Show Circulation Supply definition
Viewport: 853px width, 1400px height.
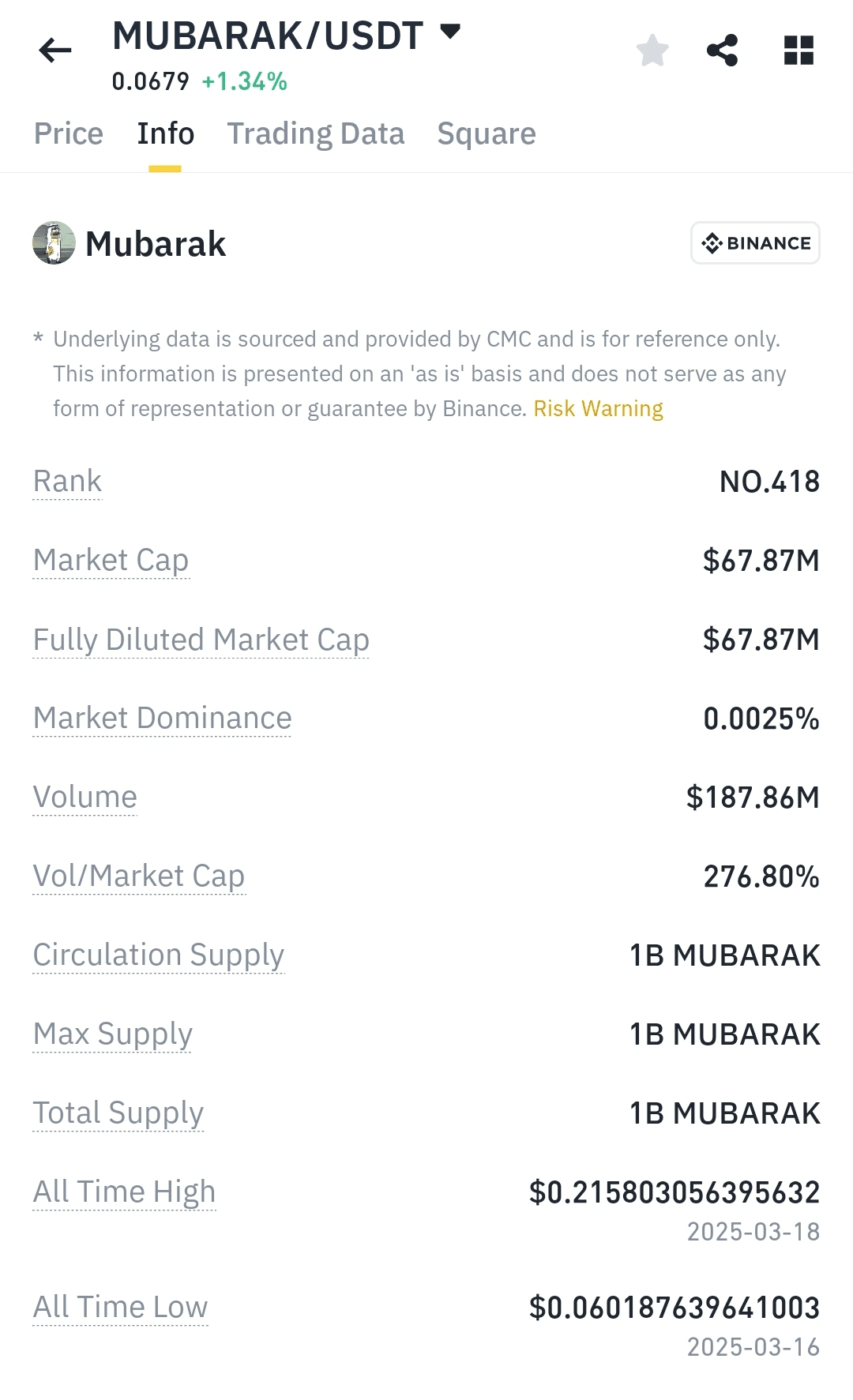(x=159, y=955)
